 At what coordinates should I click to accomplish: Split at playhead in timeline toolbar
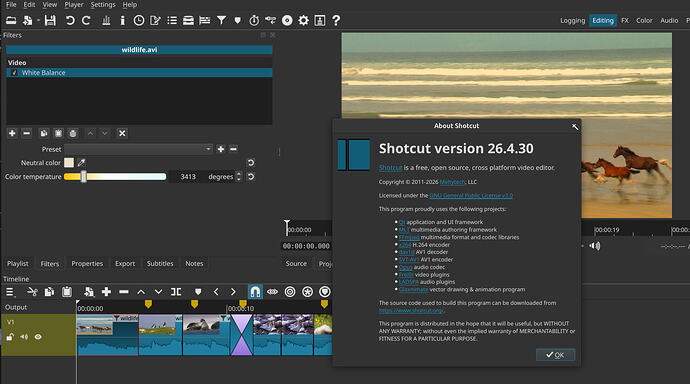pyautogui.click(x=176, y=292)
